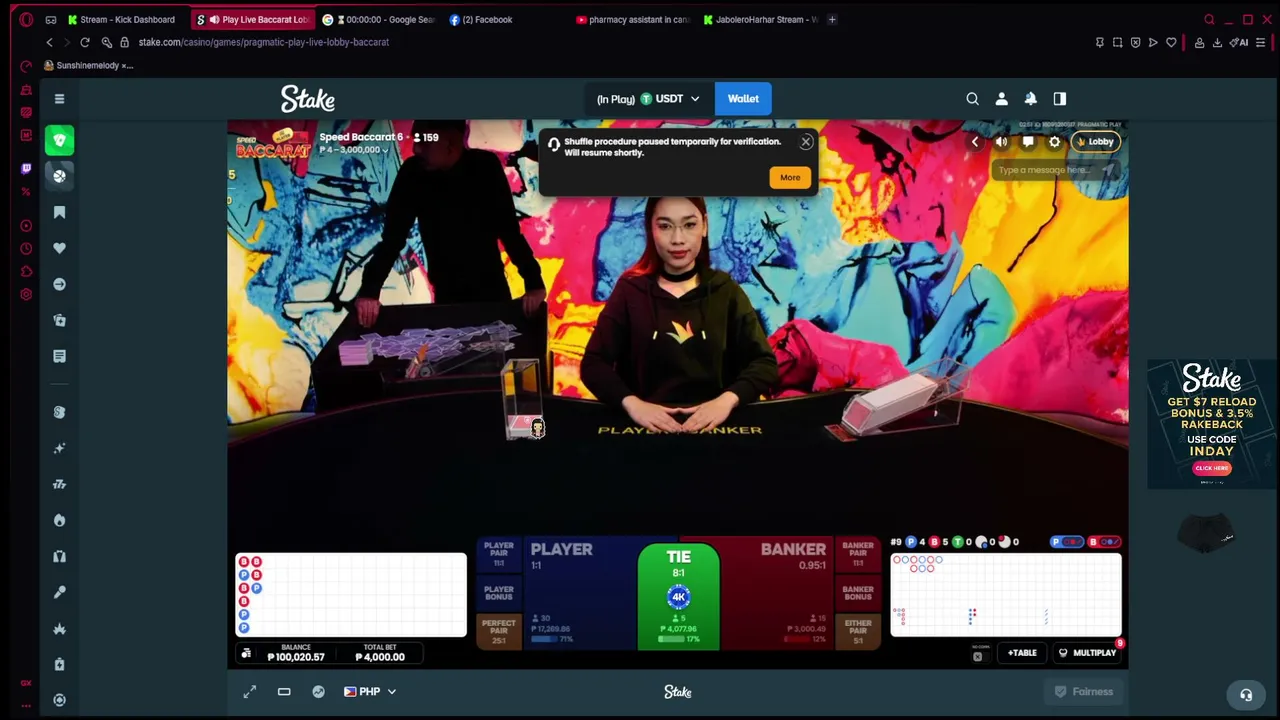The image size is (1280, 720).
Task: Place a bet on BANKER
Action: tap(777, 594)
